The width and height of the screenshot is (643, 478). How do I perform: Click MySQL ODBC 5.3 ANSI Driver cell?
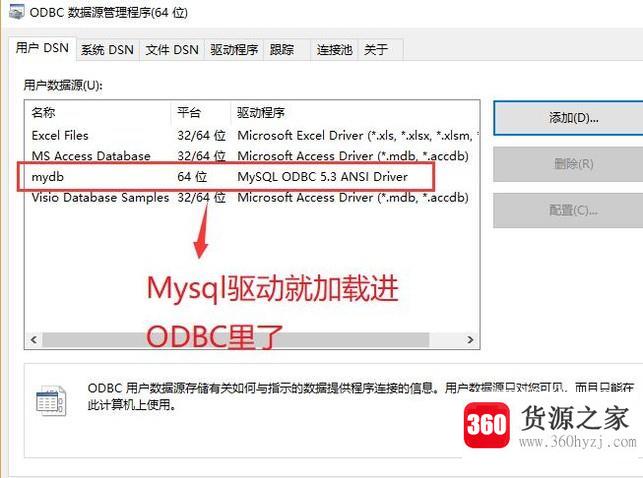point(322,177)
